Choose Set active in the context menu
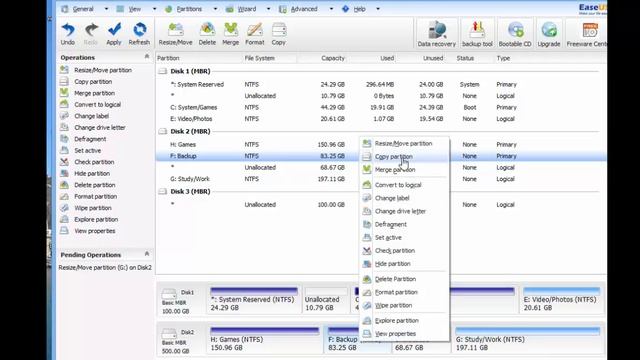This screenshot has width=640, height=360. pos(404,238)
